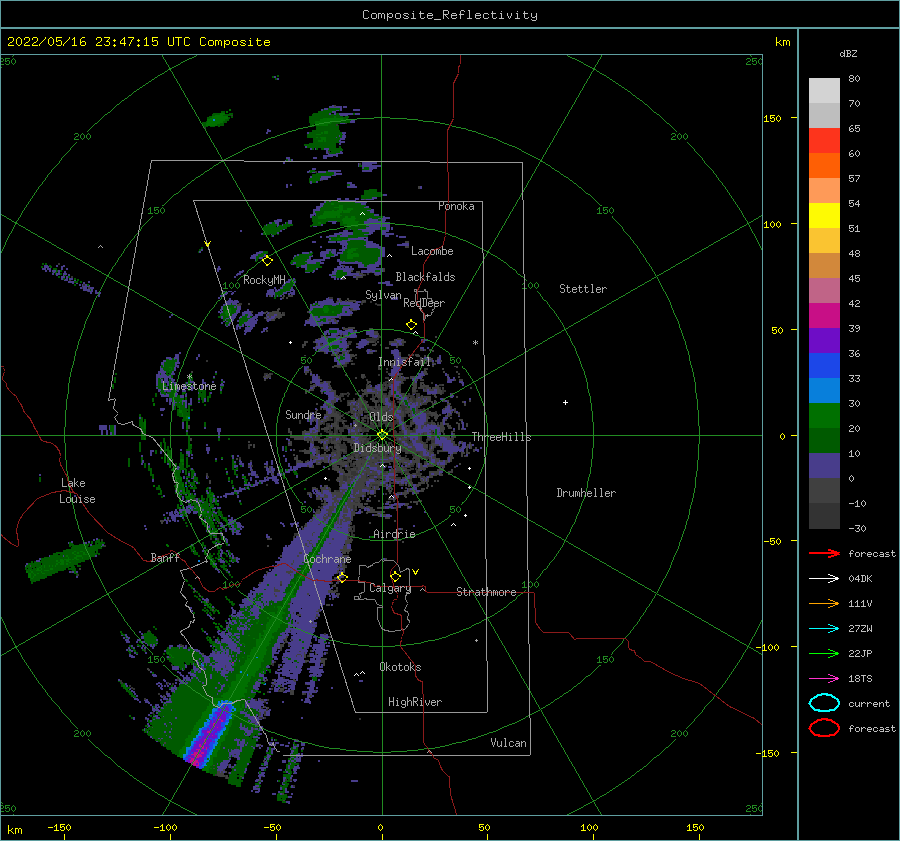
Task: Click the yellow diamond marker below RedDeer
Action: pyautogui.click(x=411, y=325)
